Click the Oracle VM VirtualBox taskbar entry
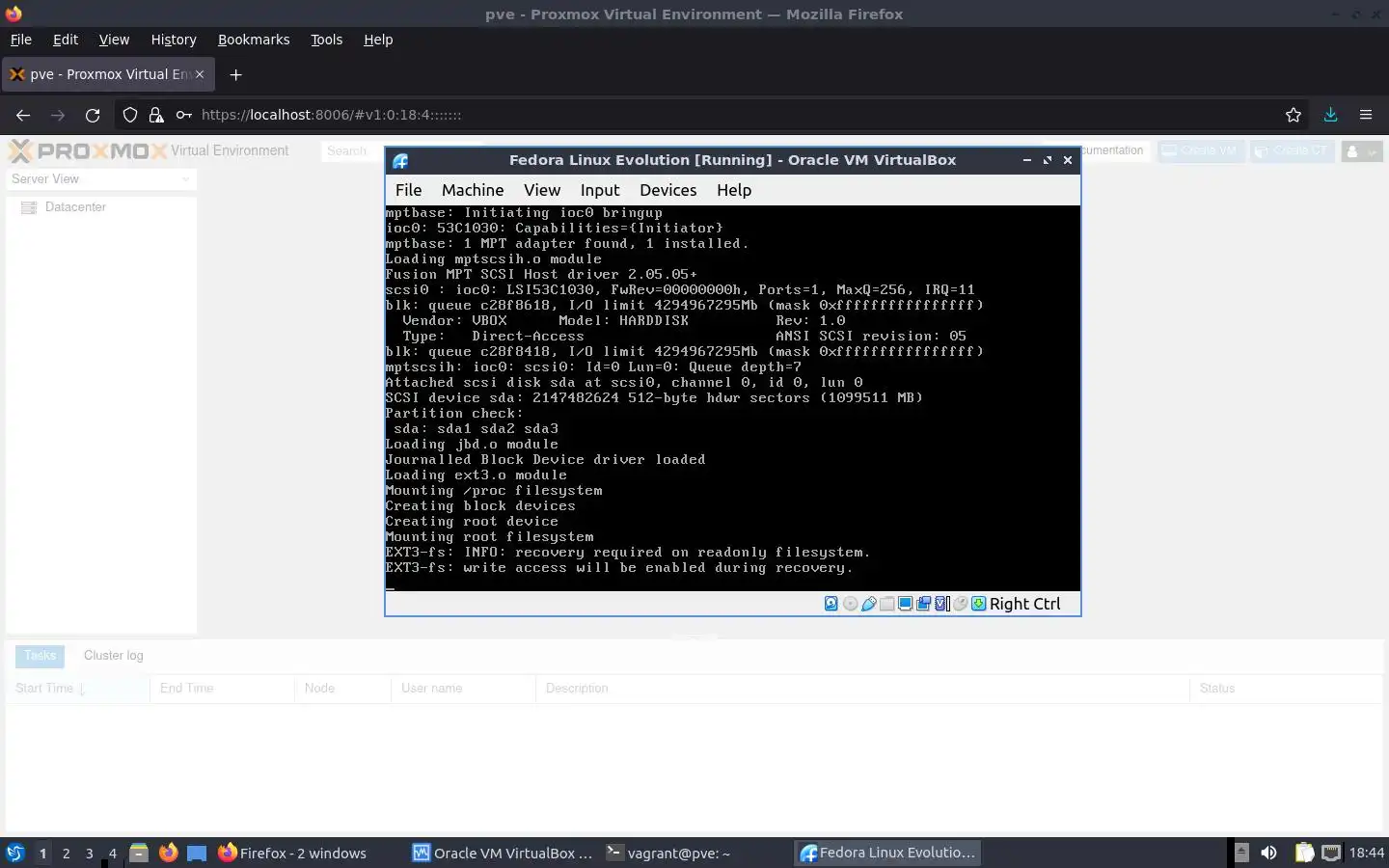Image resolution: width=1389 pixels, height=868 pixels. pyautogui.click(x=503, y=853)
